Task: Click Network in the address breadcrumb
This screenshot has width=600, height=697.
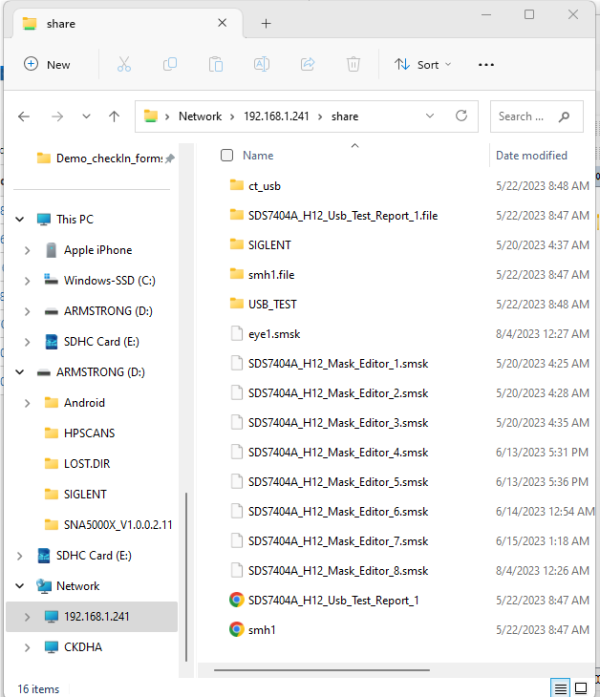Action: [x=200, y=116]
